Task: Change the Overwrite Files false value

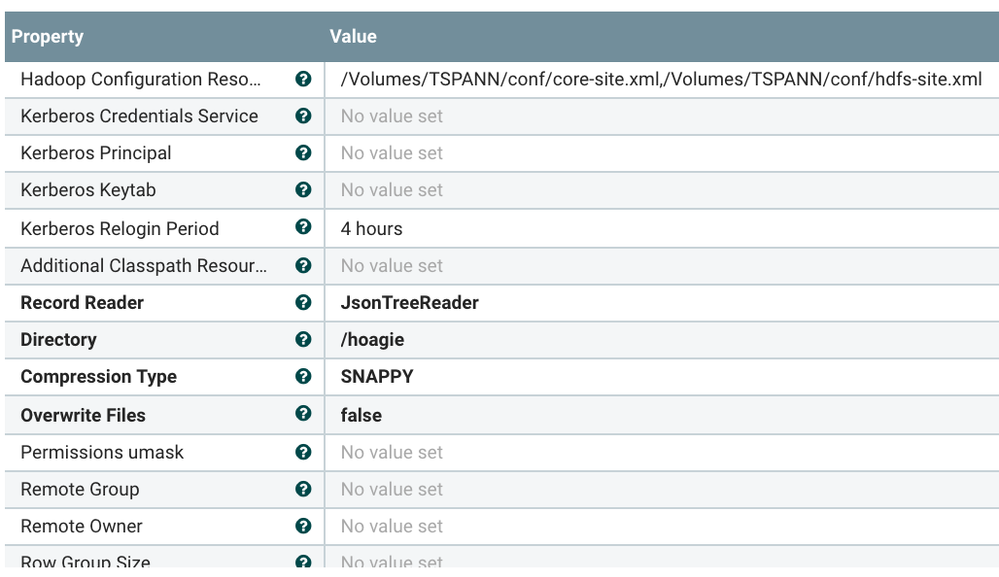Action: 361,415
